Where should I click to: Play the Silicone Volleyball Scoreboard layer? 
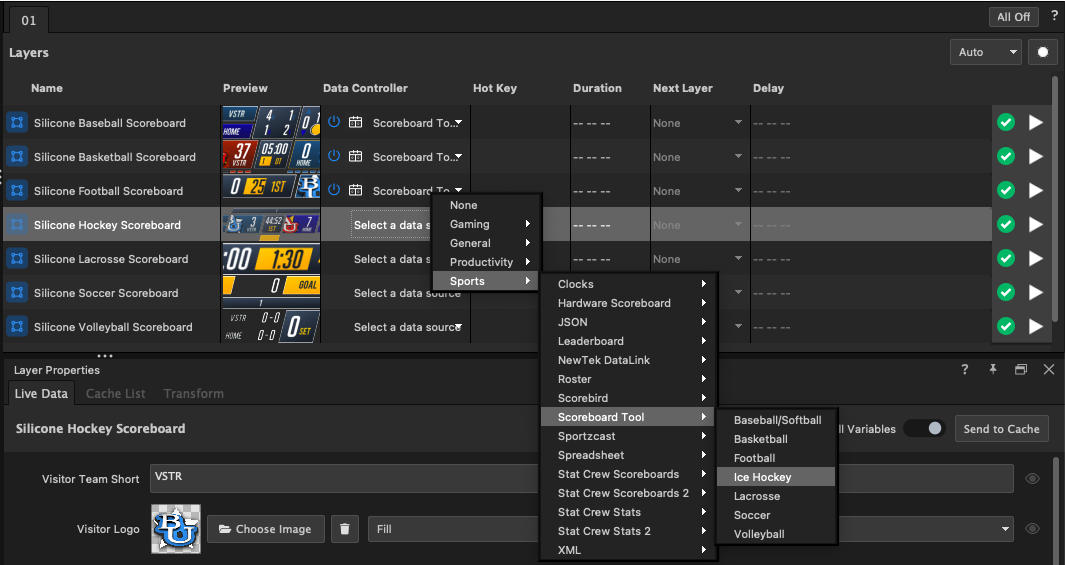[1036, 327]
